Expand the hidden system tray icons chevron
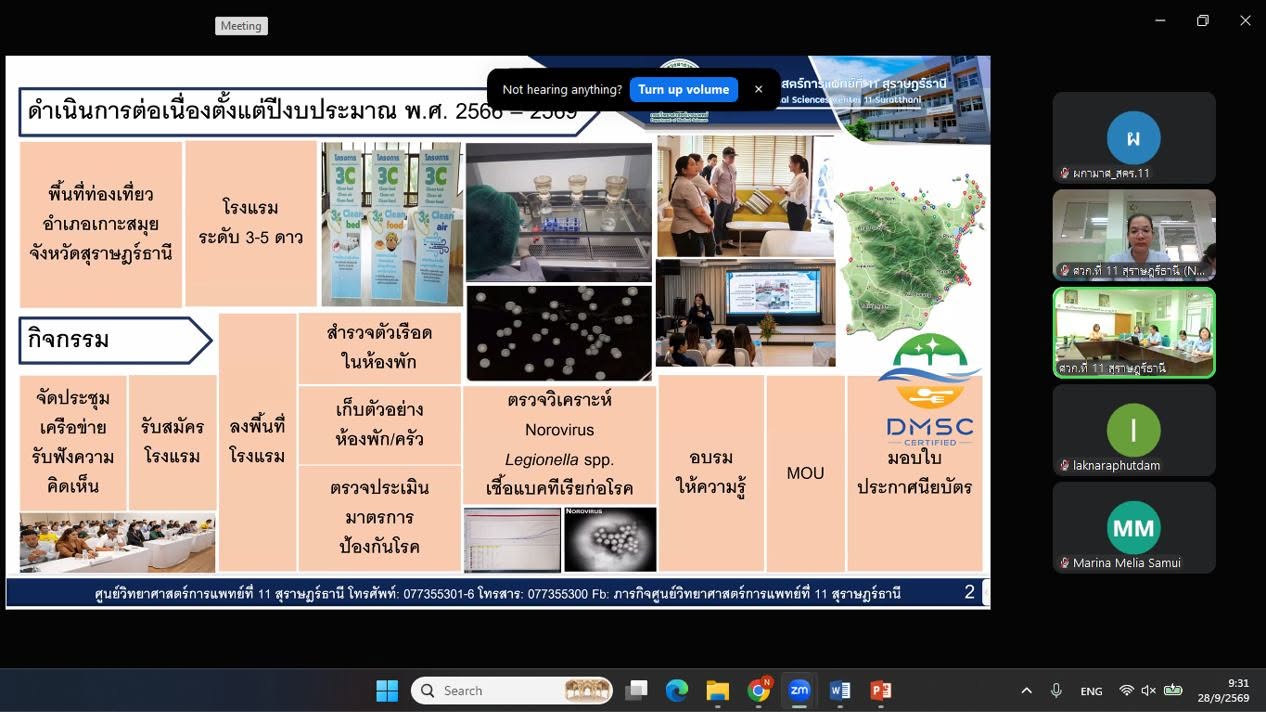Image resolution: width=1266 pixels, height=712 pixels. pos(1026,690)
